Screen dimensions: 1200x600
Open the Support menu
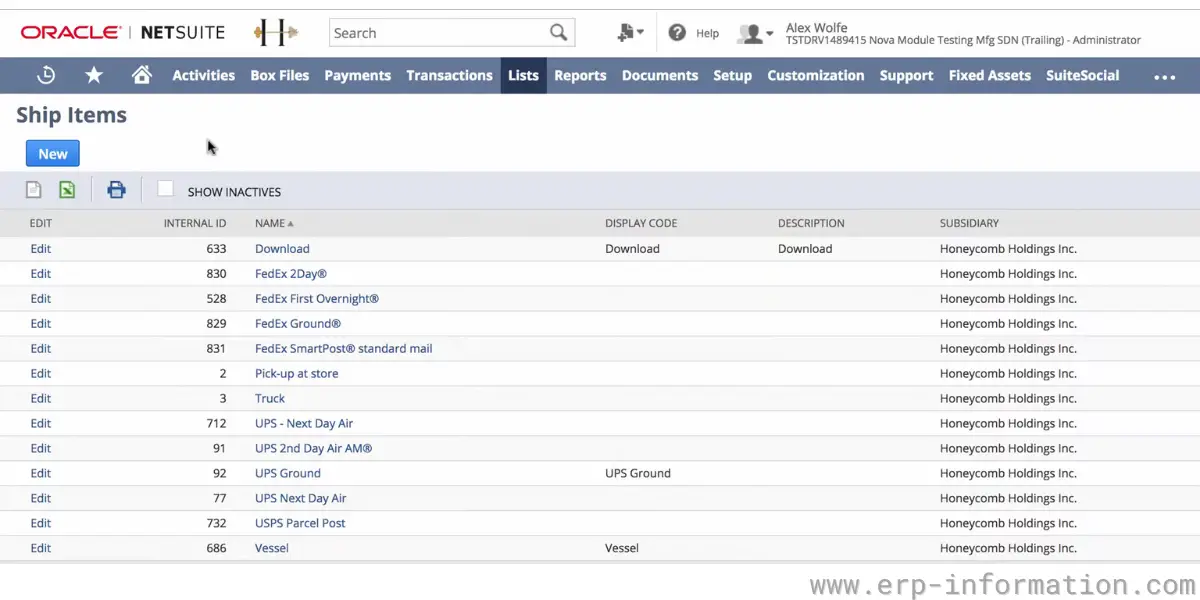(x=907, y=75)
